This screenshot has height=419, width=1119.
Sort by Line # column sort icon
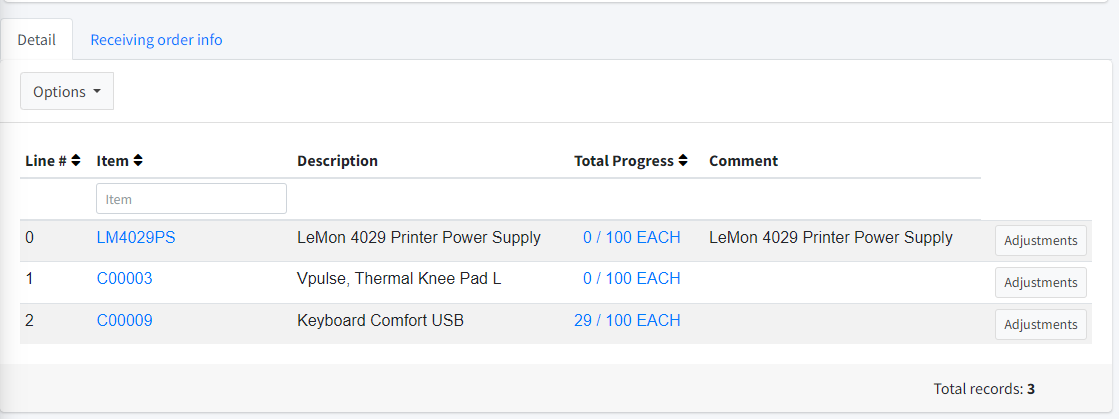point(76,161)
